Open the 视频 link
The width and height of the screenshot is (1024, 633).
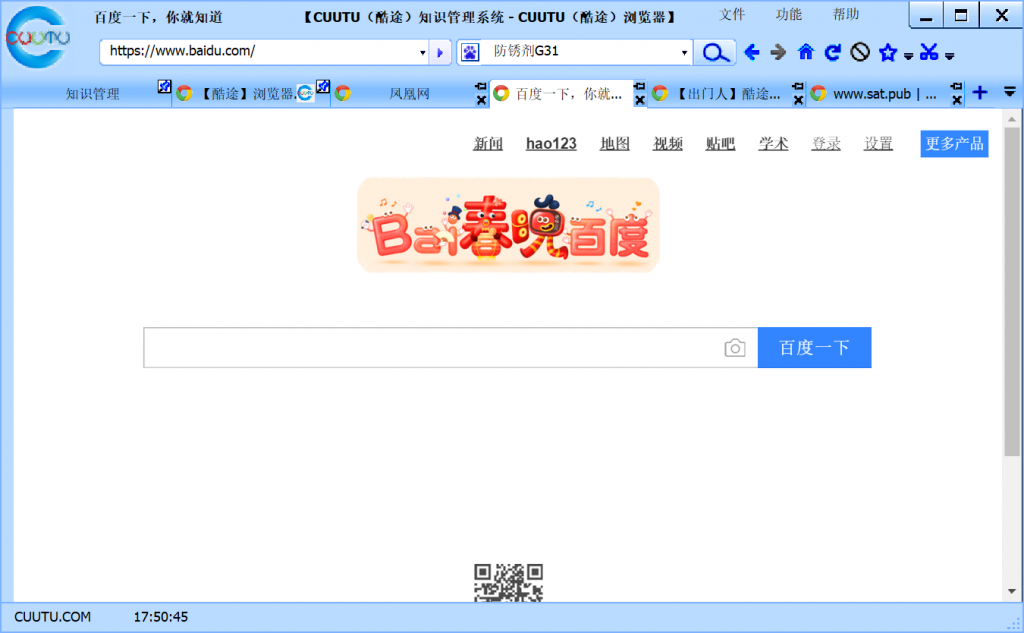667,144
